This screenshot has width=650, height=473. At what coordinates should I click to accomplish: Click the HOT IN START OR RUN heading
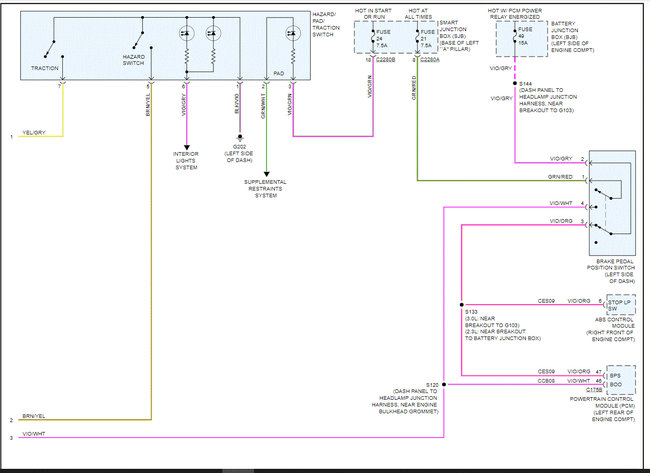[x=374, y=14]
